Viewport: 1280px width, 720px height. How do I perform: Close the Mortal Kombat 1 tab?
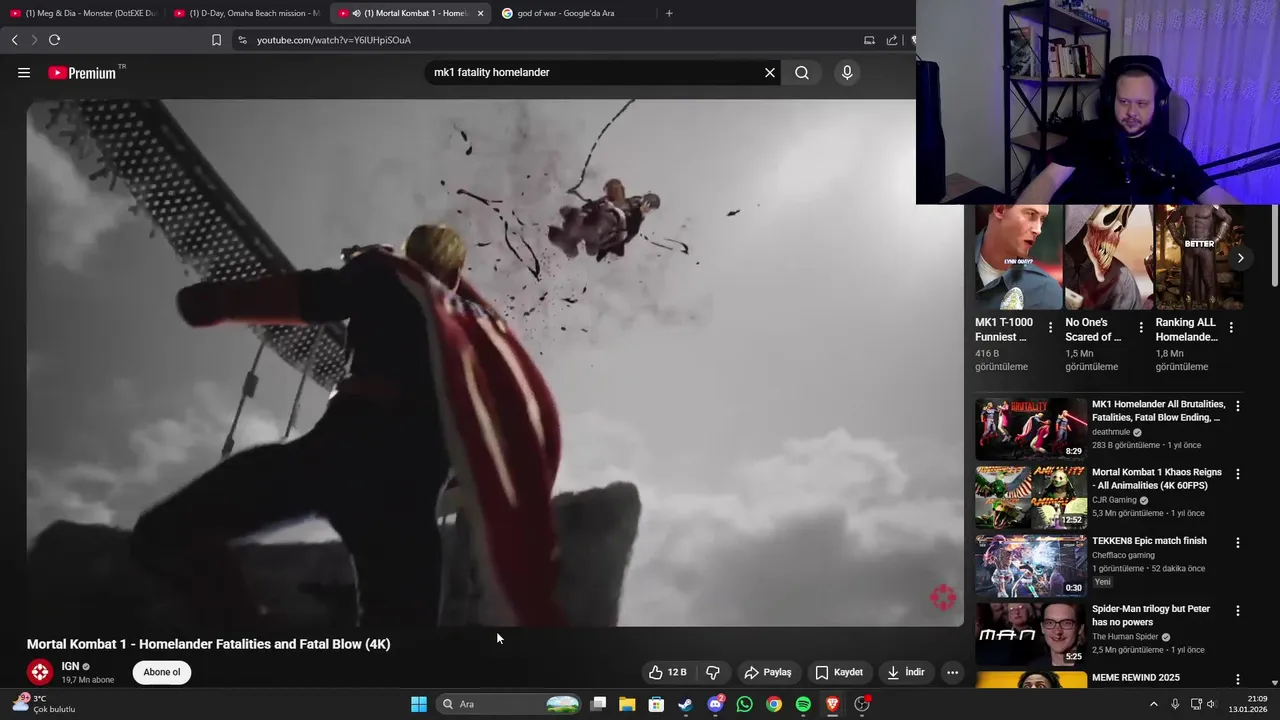480,13
